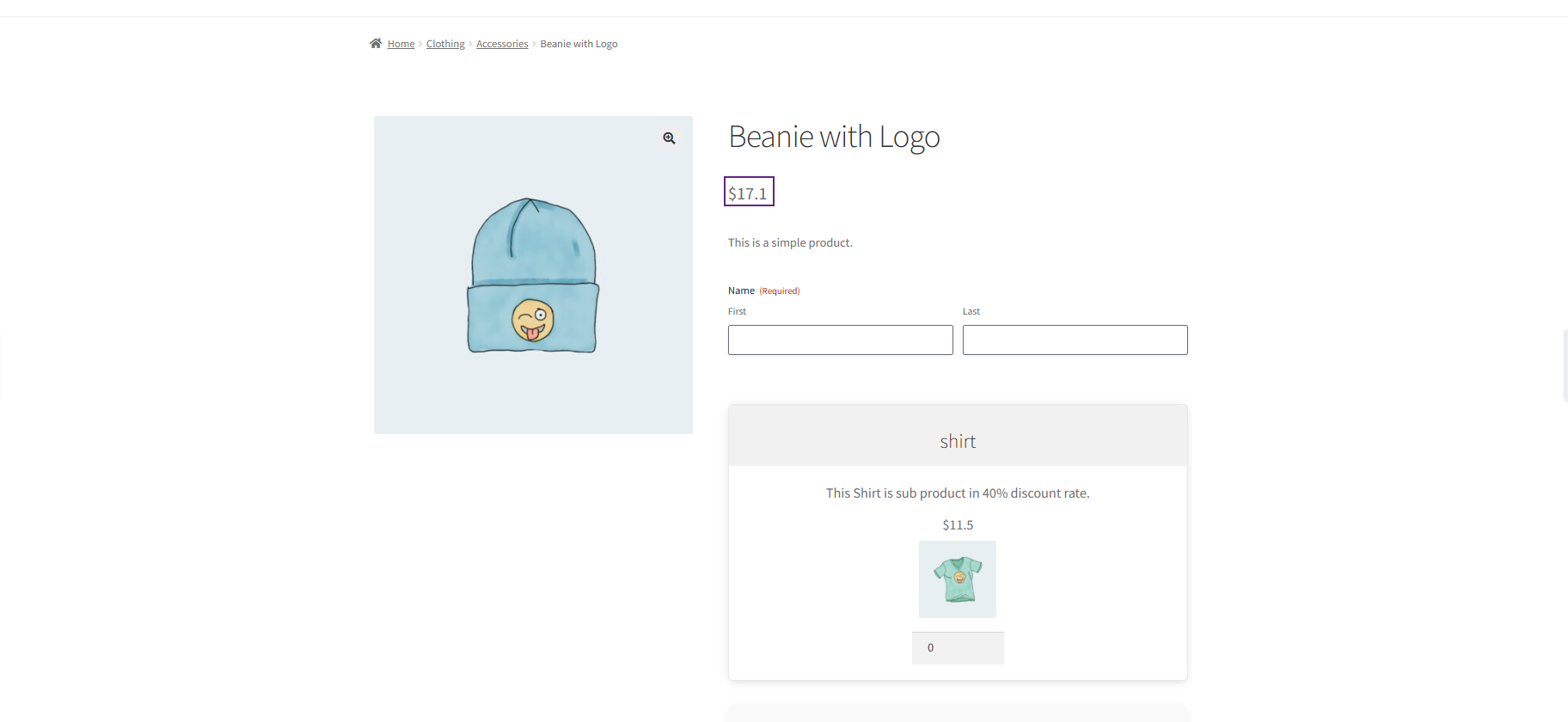The height and width of the screenshot is (722, 1568).
Task: Click the simple product description text
Action: [790, 243]
